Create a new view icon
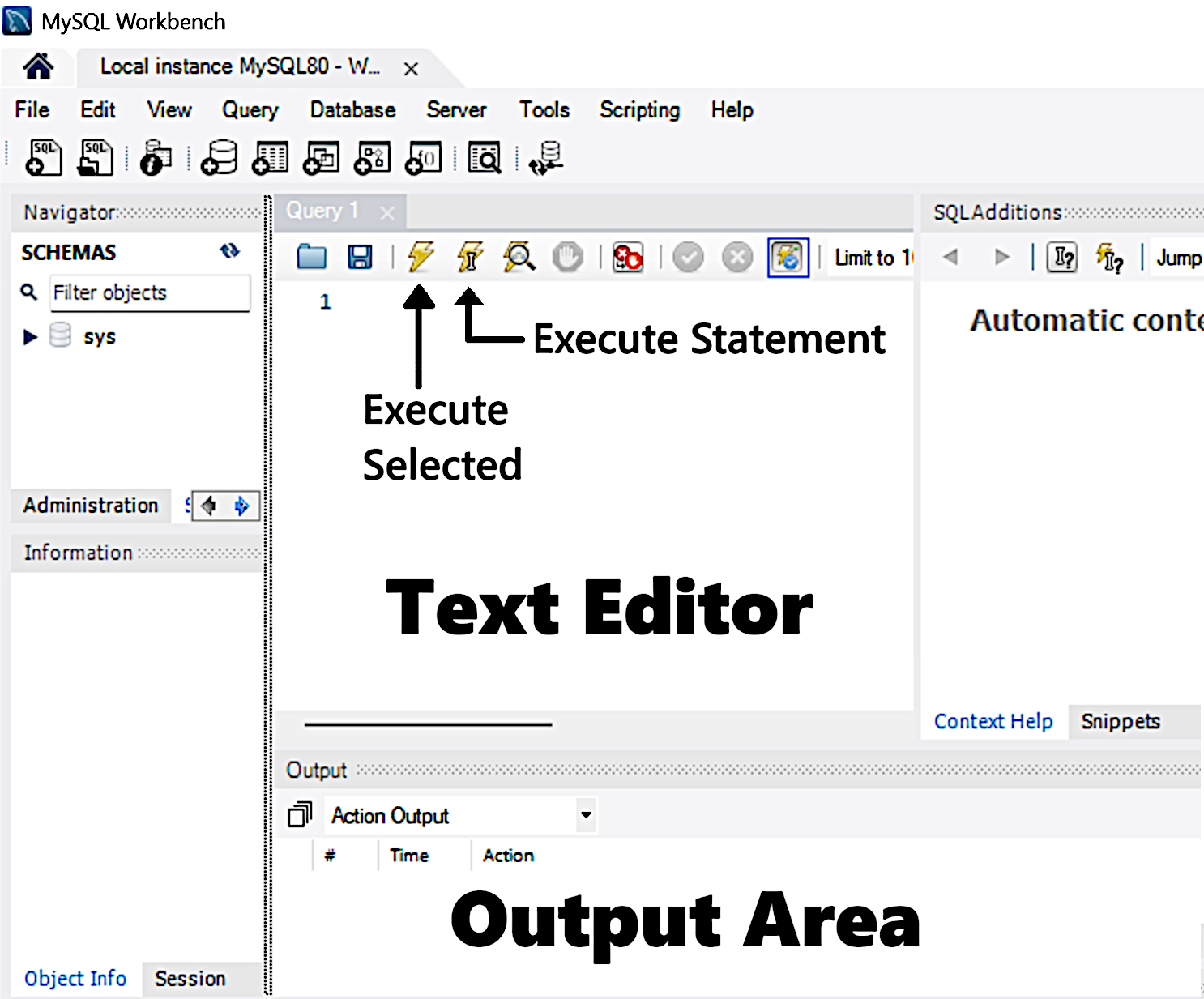This screenshot has height=999, width=1204. (322, 157)
